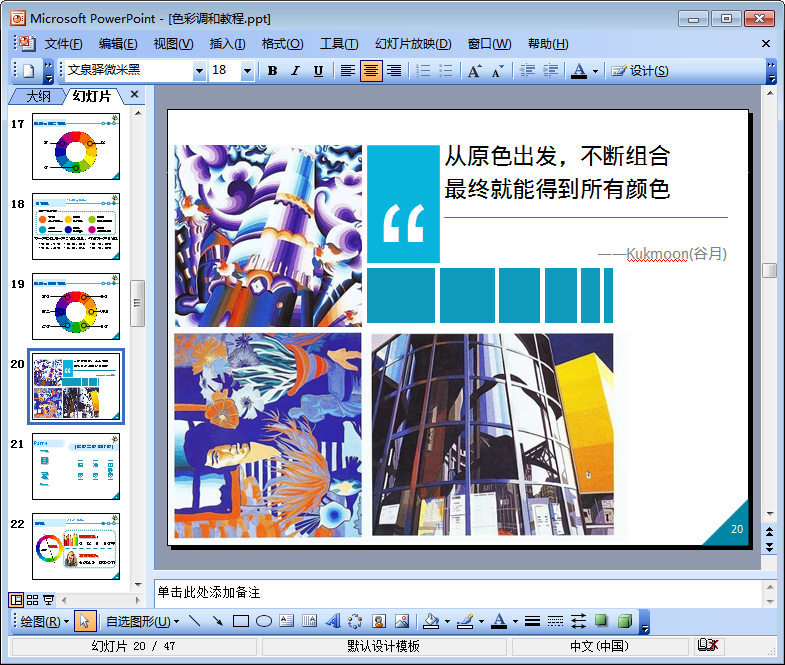Toggle italic text style
The height and width of the screenshot is (665, 785).
pyautogui.click(x=295, y=71)
